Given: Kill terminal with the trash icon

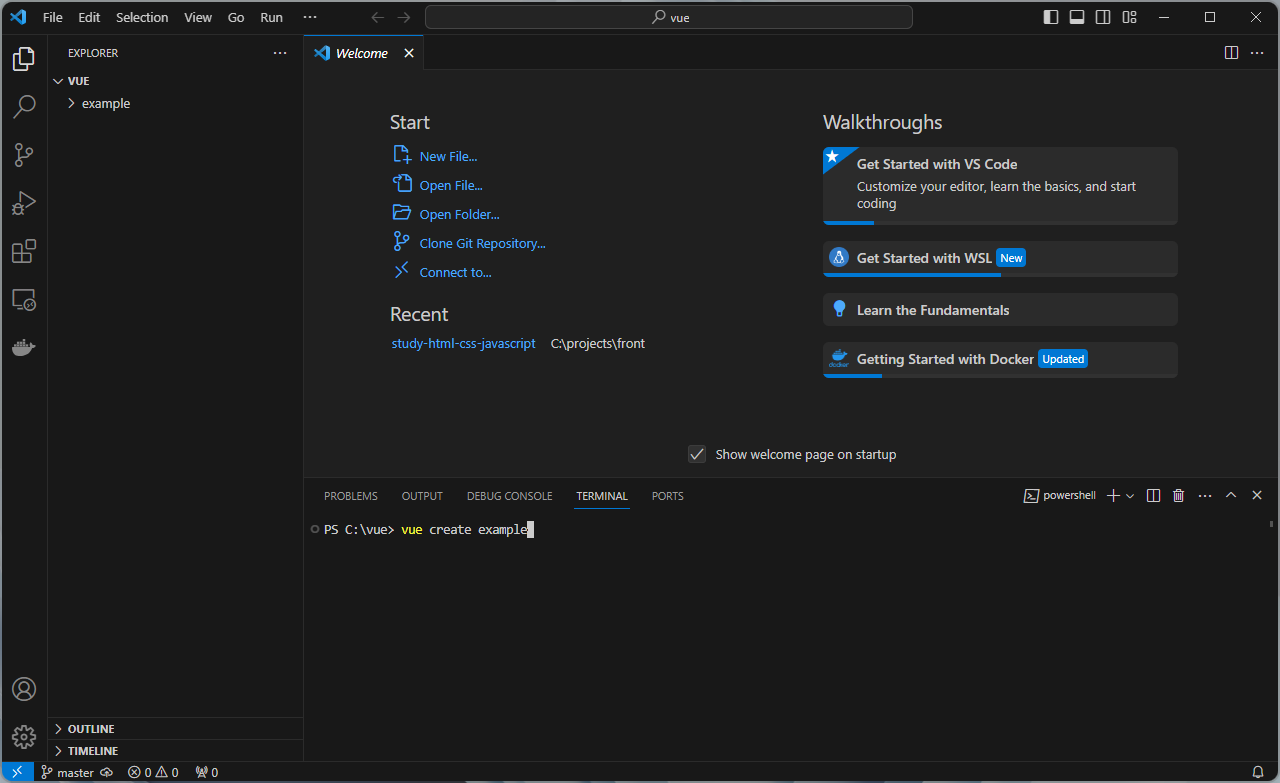Looking at the screenshot, I should tap(1179, 496).
